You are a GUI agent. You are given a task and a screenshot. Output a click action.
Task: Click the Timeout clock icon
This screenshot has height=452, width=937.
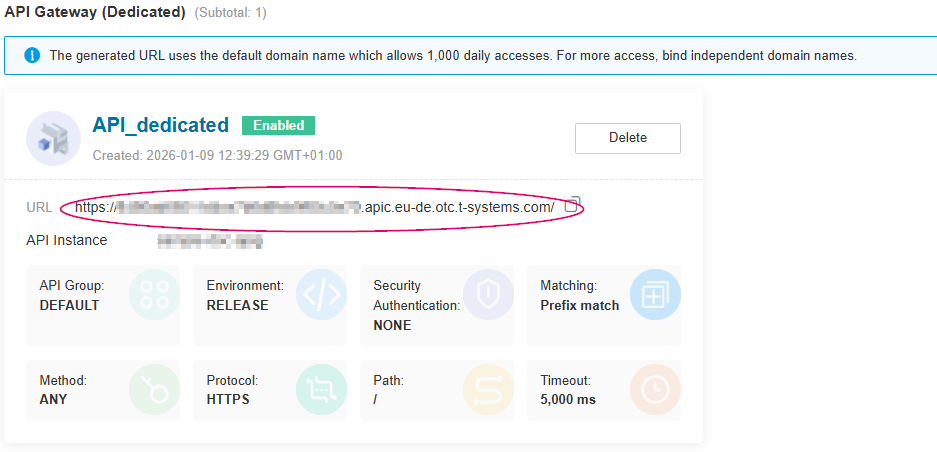pyautogui.click(x=655, y=390)
